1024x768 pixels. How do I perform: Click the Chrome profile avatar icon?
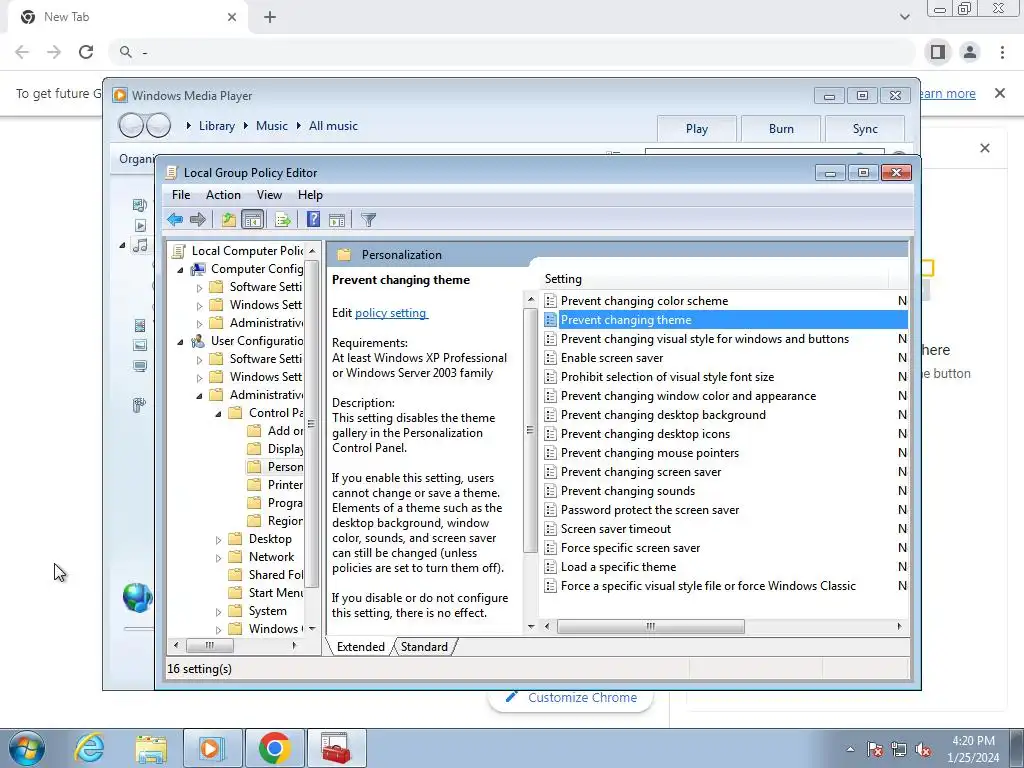coord(970,52)
